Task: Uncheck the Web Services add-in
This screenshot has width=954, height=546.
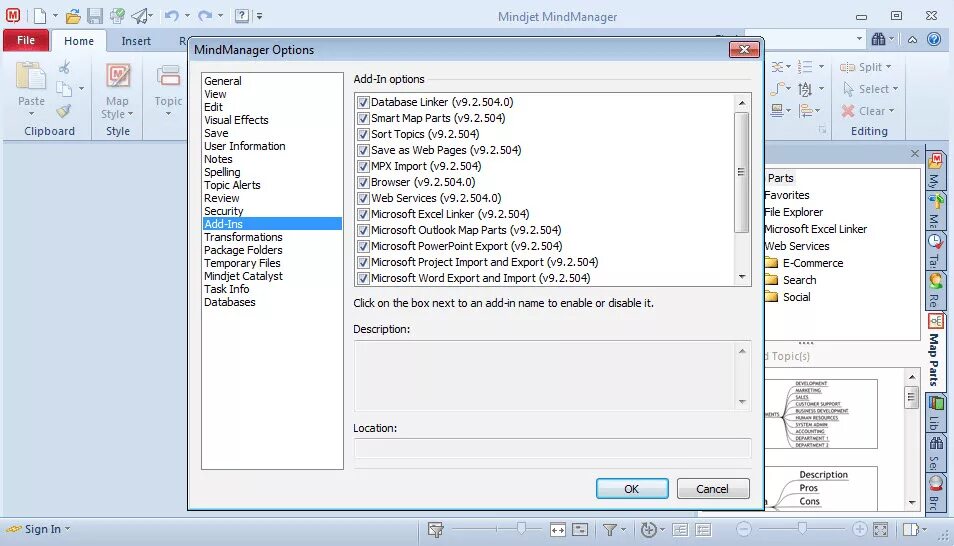Action: (363, 198)
